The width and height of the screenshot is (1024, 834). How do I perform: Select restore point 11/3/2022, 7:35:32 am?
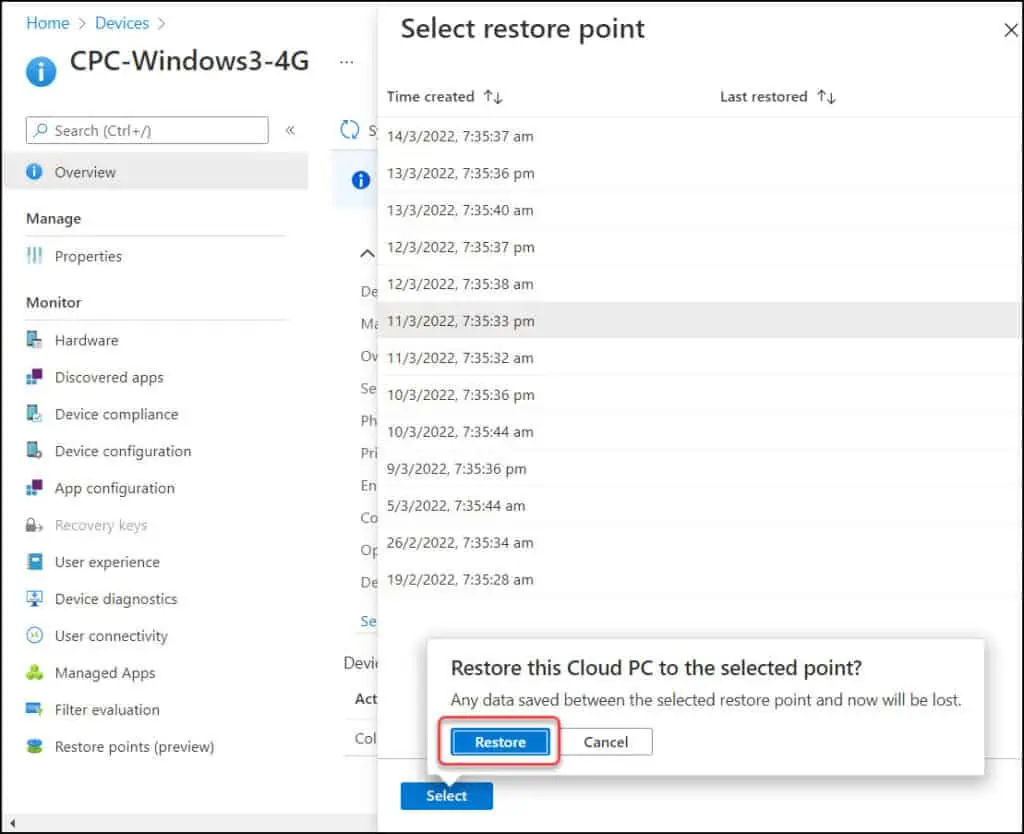click(699, 358)
